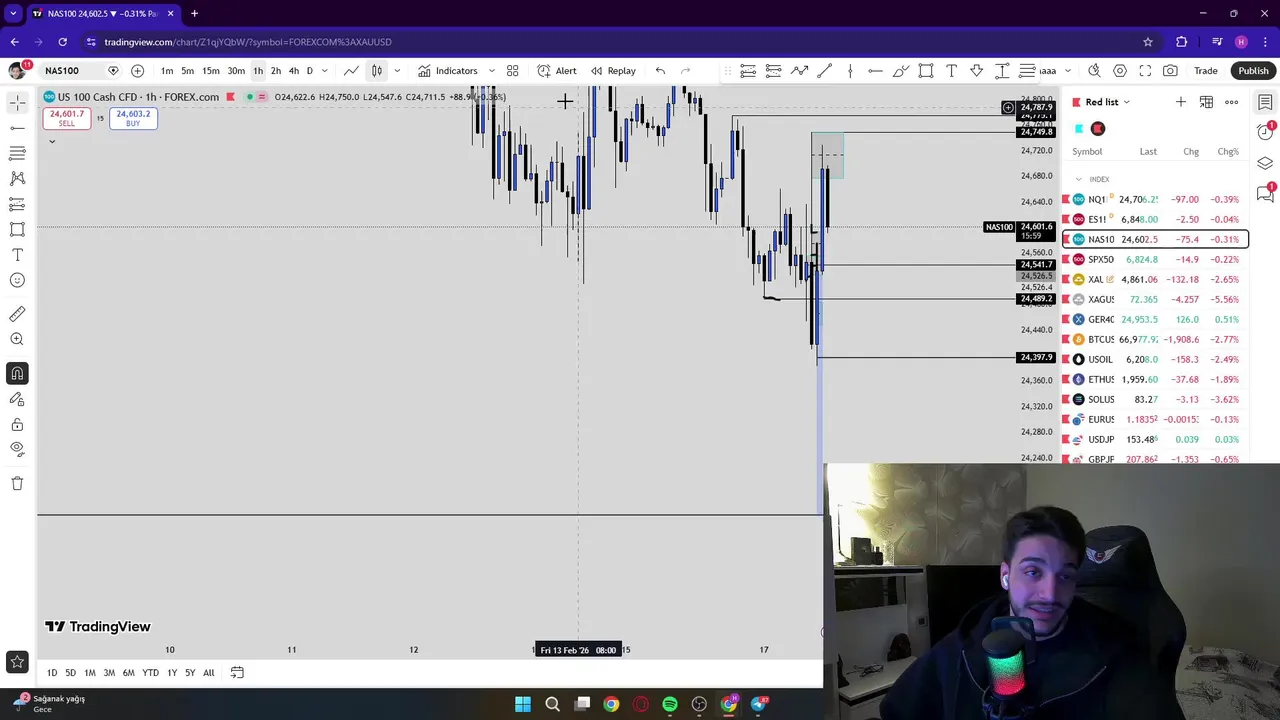Open the forecasting and measurement tools
Screen dimensions: 1280x720
point(17,204)
